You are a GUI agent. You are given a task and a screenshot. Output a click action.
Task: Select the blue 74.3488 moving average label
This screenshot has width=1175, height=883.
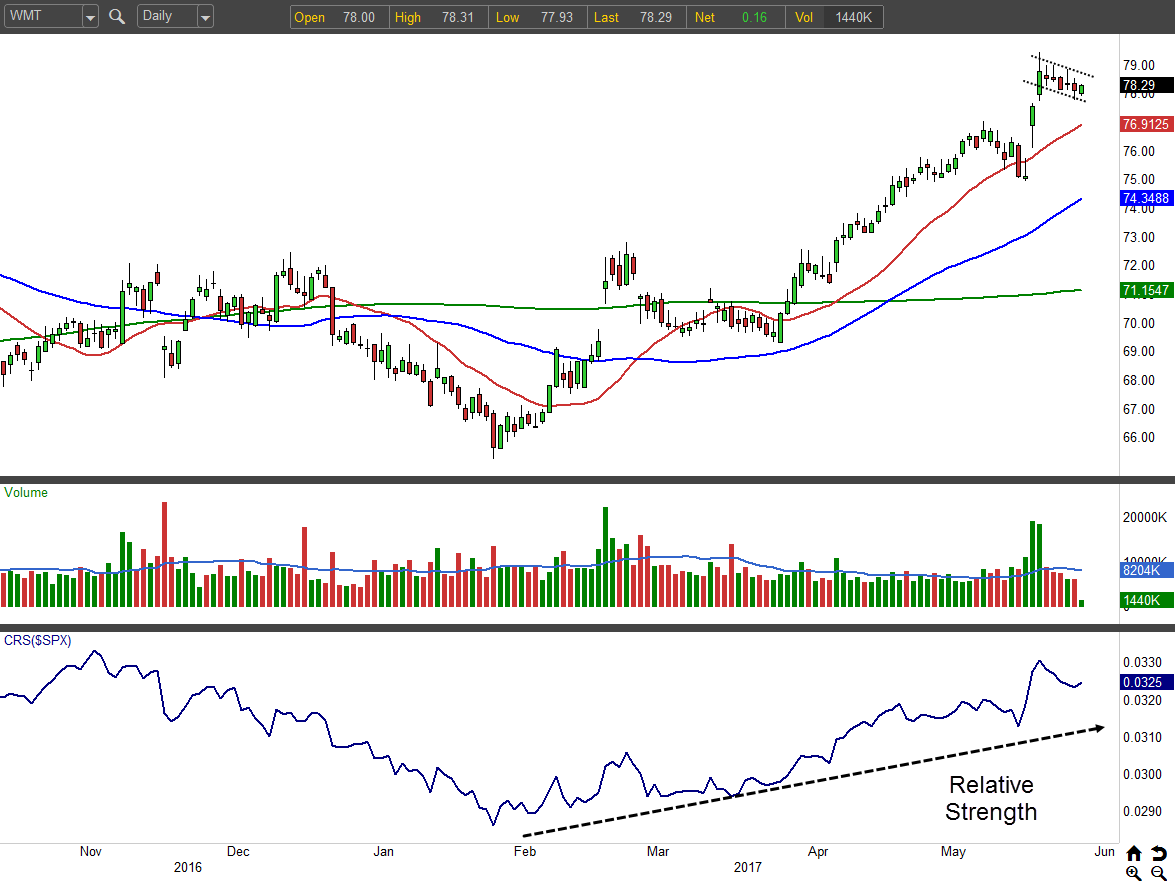pos(1146,199)
